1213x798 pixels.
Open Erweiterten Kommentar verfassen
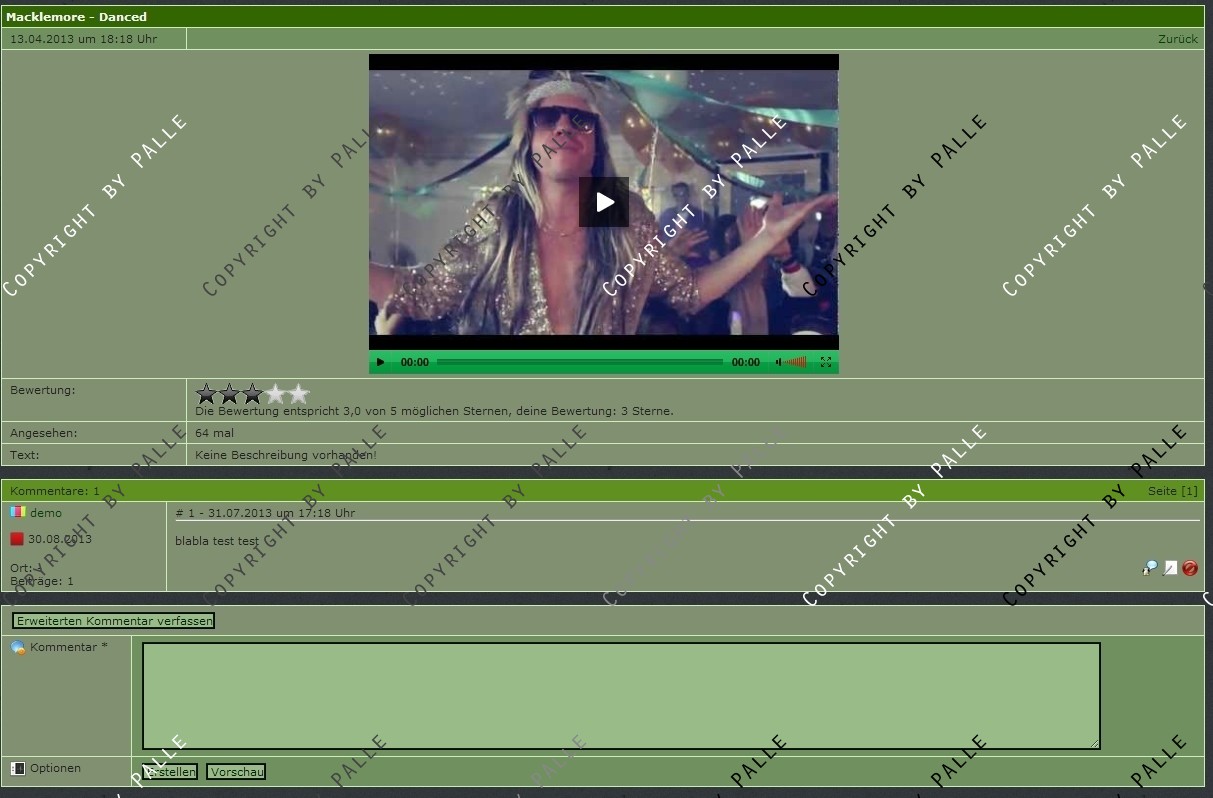point(114,621)
